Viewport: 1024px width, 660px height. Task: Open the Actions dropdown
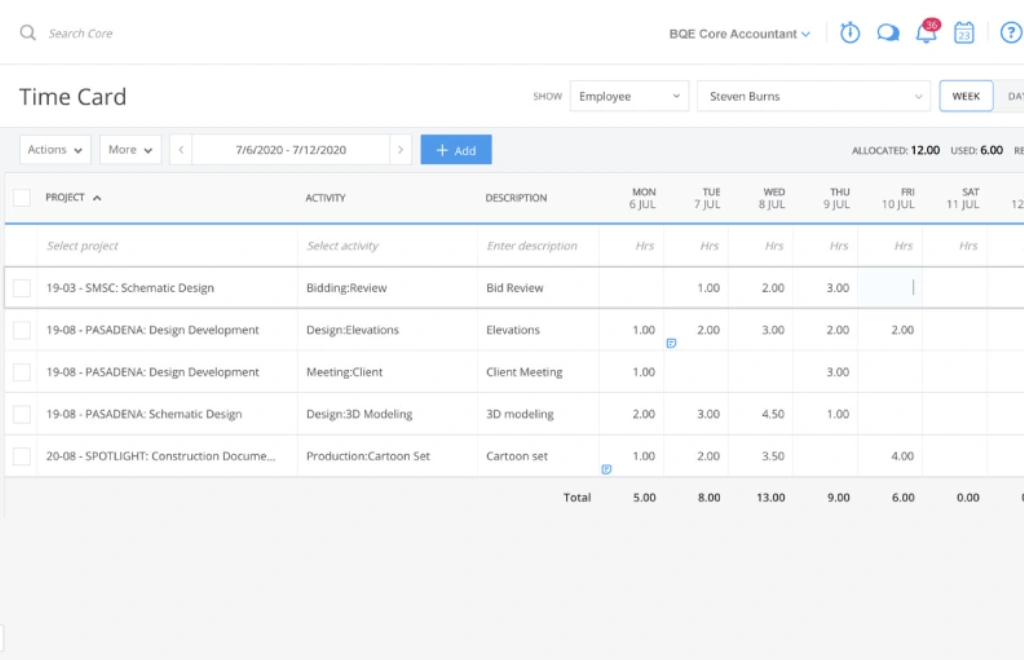(55, 150)
